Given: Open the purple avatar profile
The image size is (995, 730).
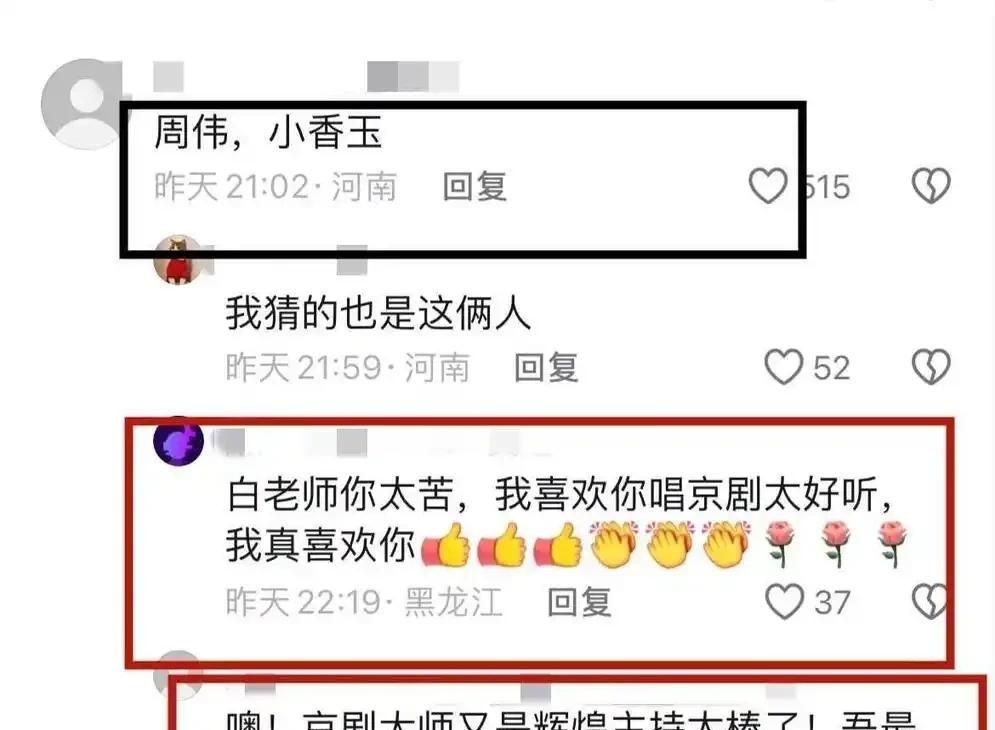Looking at the screenshot, I should click(178, 442).
